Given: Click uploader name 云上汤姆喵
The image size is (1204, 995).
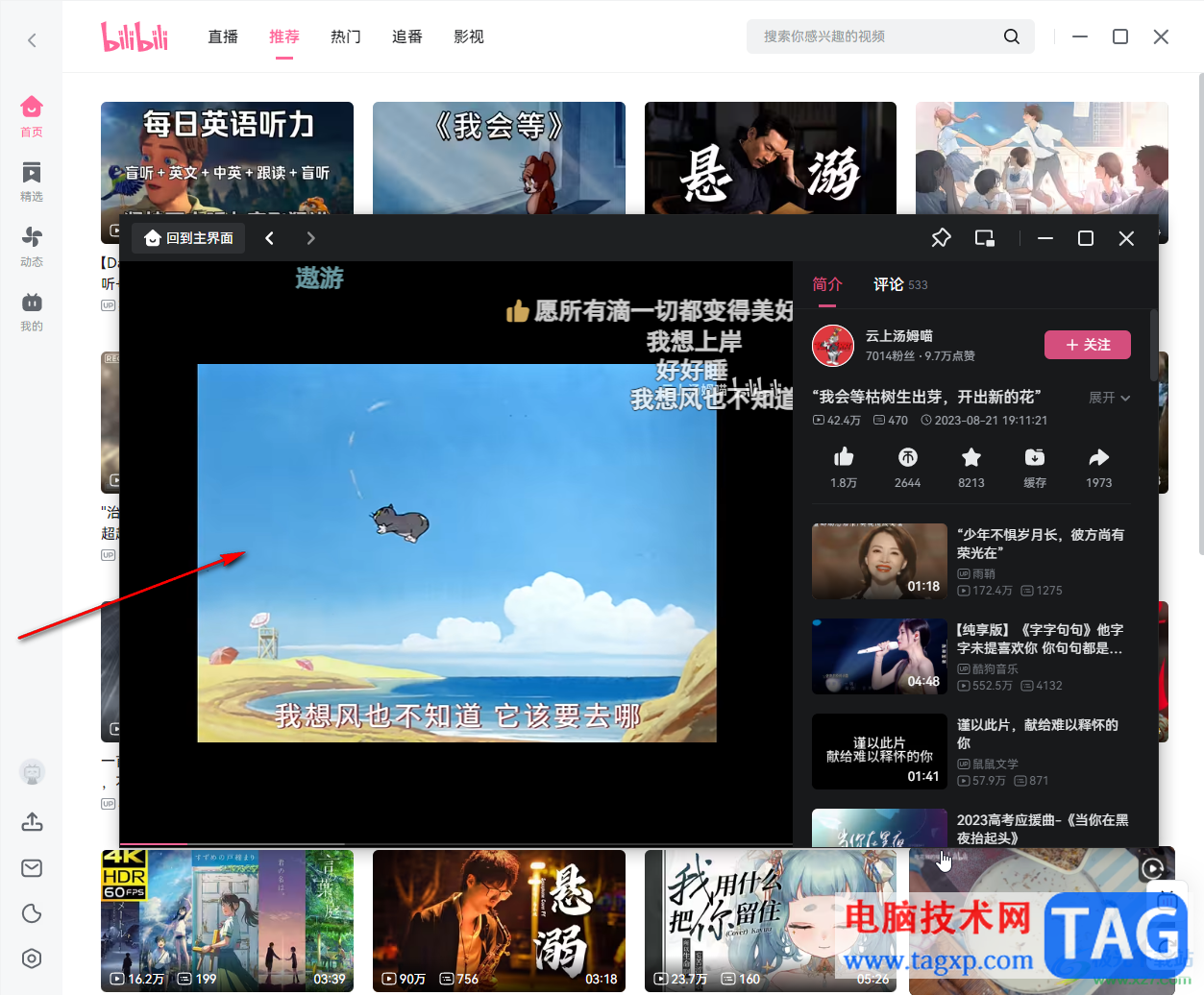Looking at the screenshot, I should [899, 336].
